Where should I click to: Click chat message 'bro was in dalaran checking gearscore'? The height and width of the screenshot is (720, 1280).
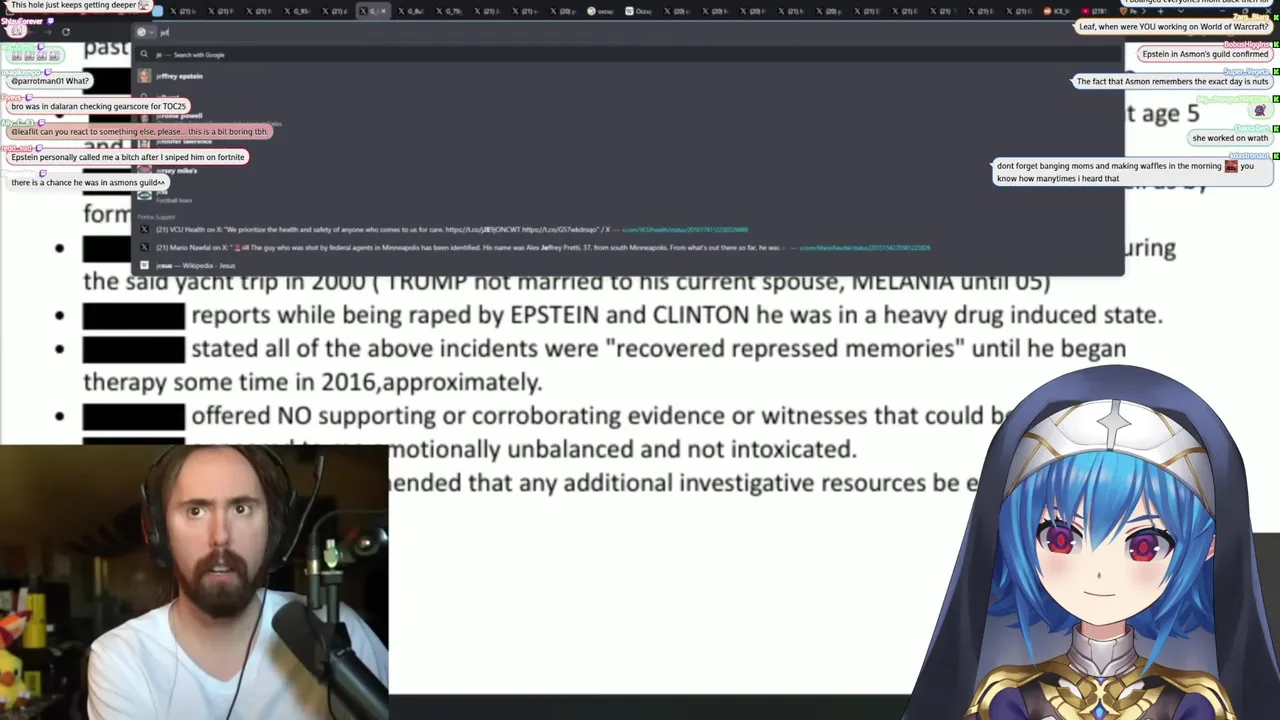click(98, 106)
